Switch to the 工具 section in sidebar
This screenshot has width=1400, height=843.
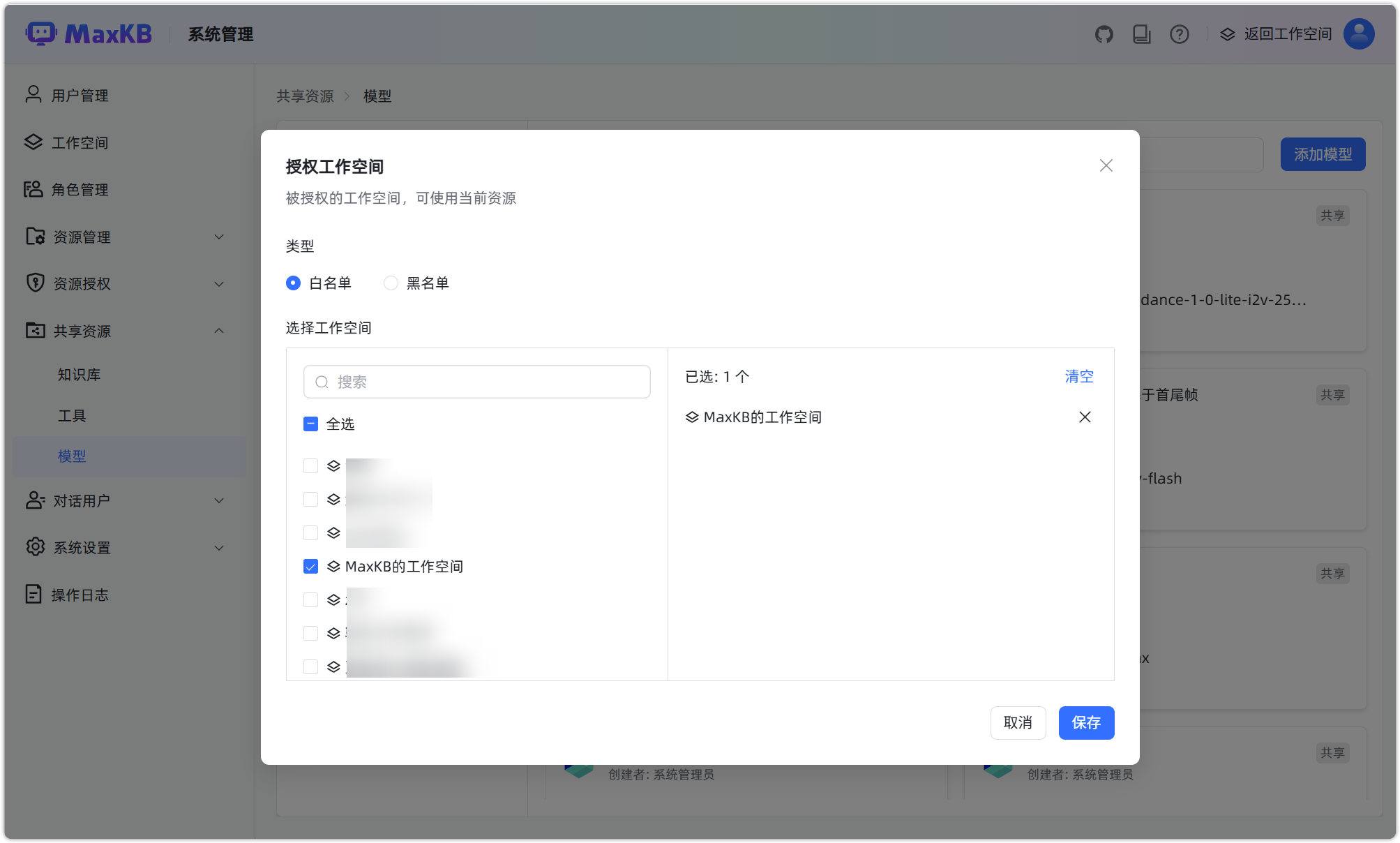click(x=72, y=415)
